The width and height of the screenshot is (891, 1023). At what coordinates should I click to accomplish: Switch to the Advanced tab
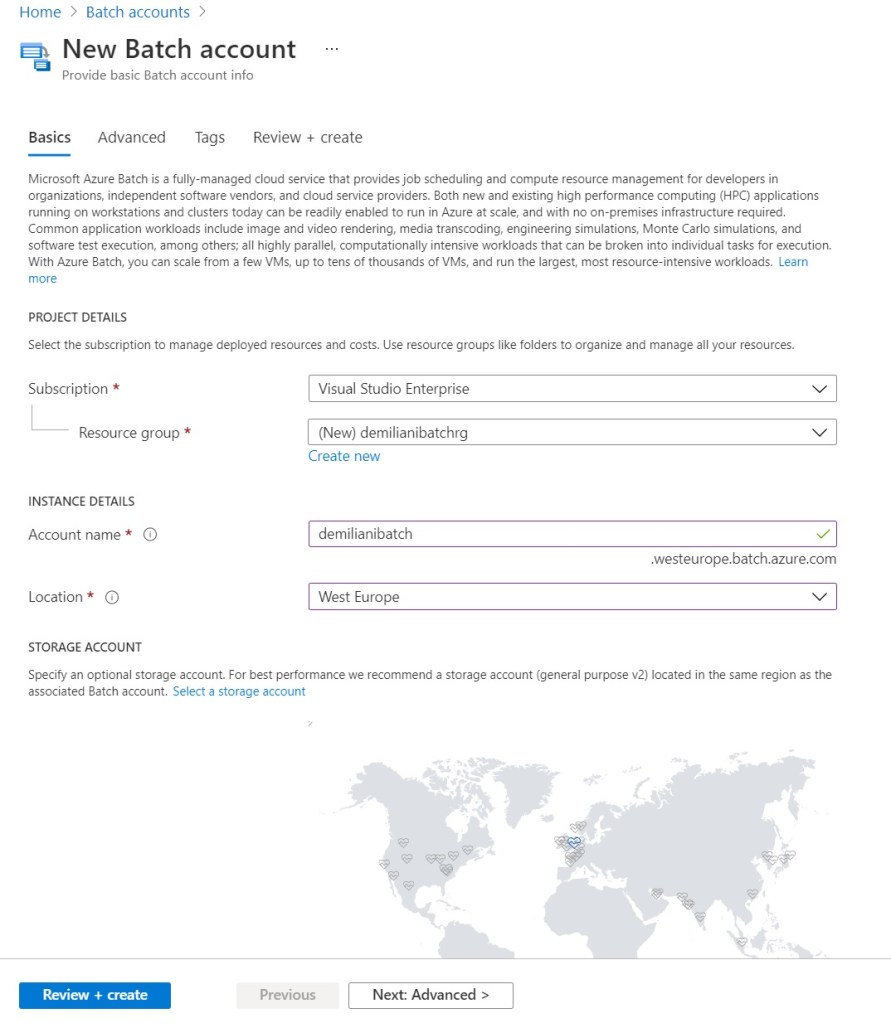click(131, 138)
